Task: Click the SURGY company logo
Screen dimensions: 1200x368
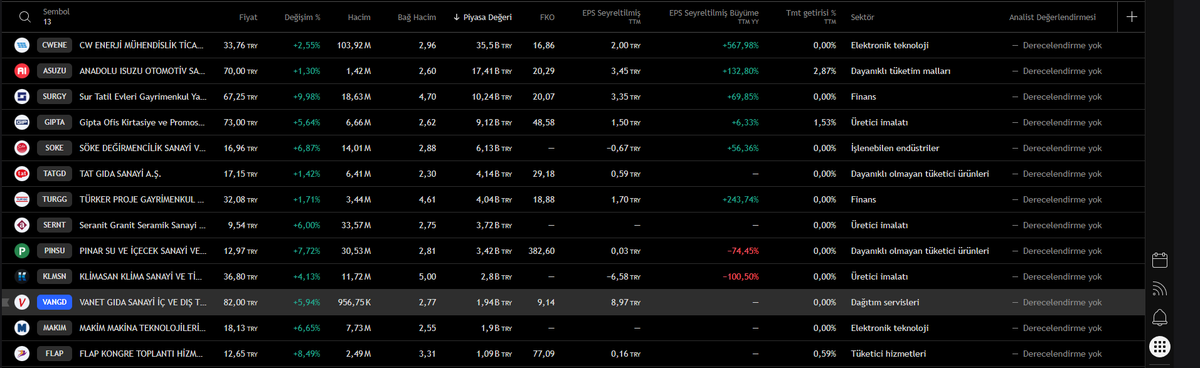Action: click(x=22, y=97)
